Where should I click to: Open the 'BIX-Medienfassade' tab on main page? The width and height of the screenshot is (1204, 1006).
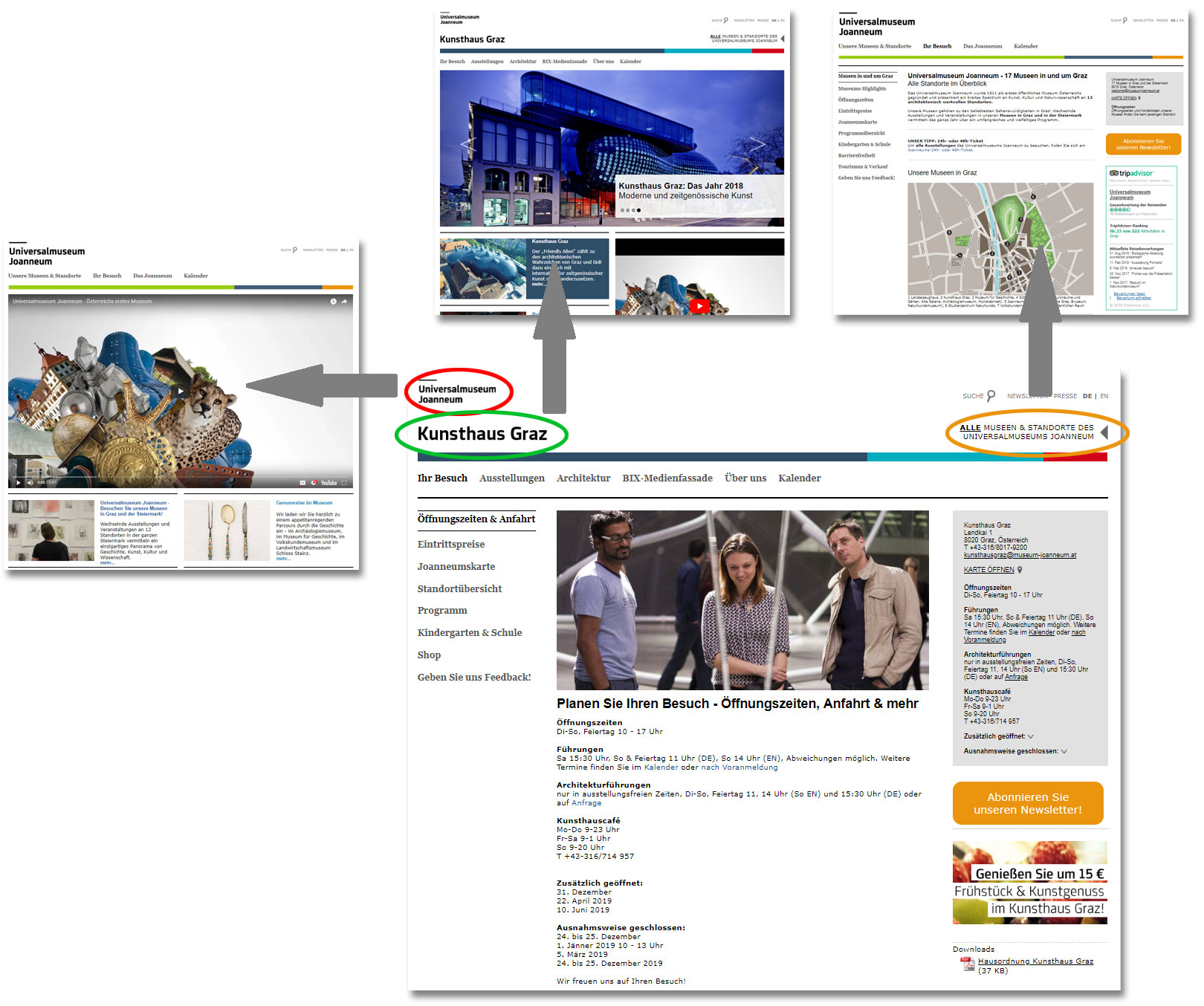[667, 478]
